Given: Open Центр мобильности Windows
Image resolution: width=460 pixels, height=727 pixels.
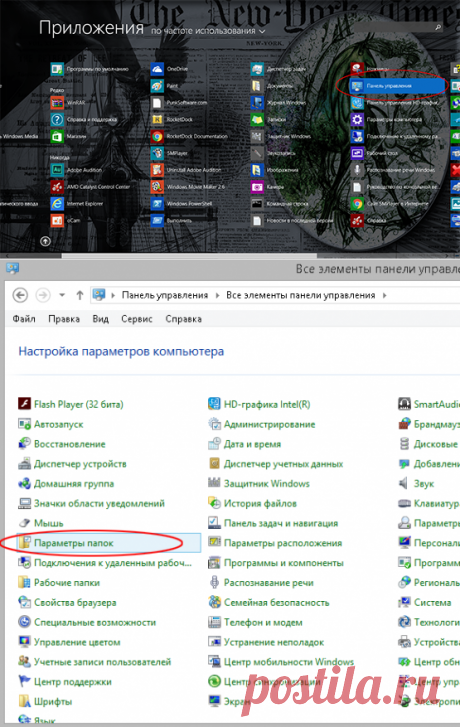Looking at the screenshot, I should 281,662.
